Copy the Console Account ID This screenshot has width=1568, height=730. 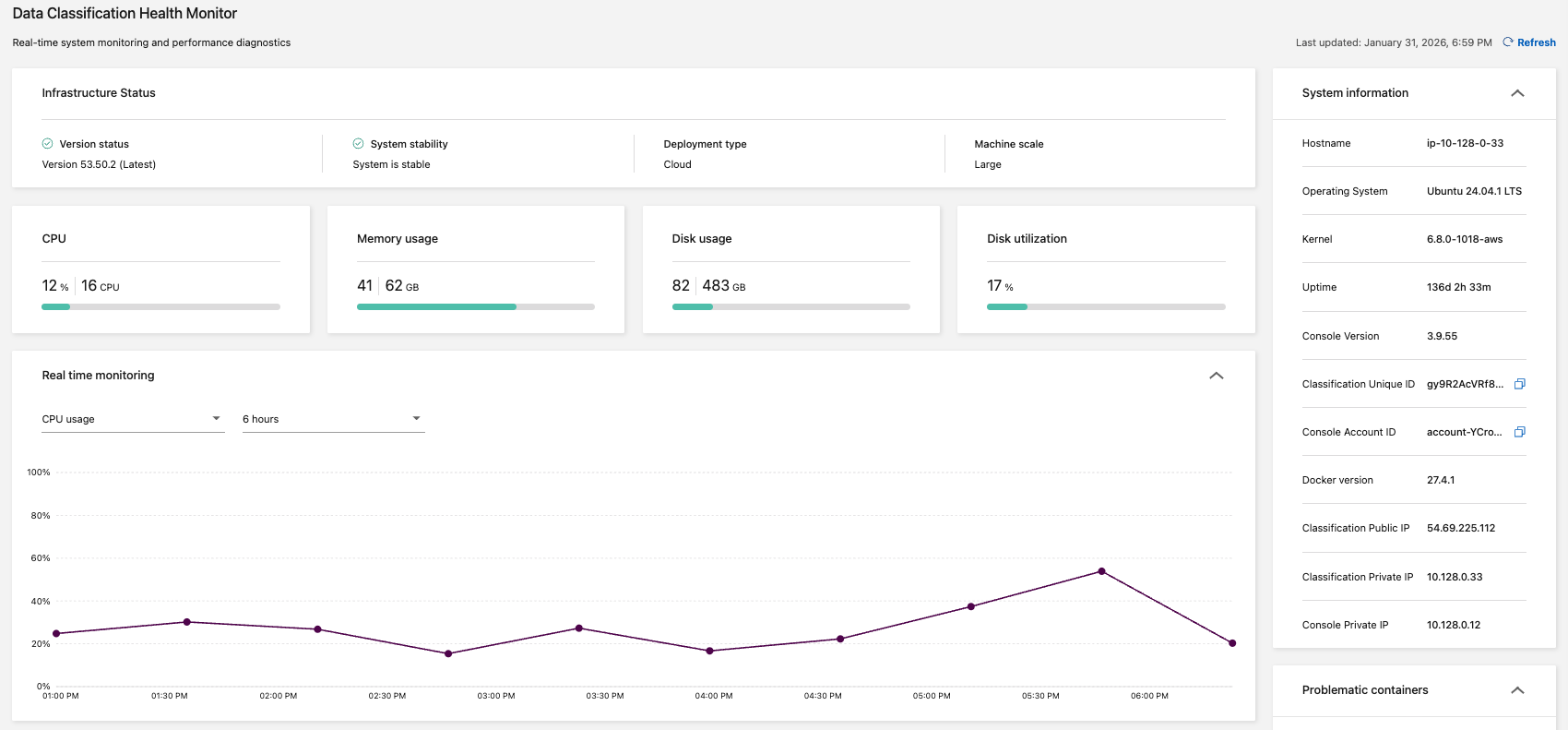[x=1520, y=432]
